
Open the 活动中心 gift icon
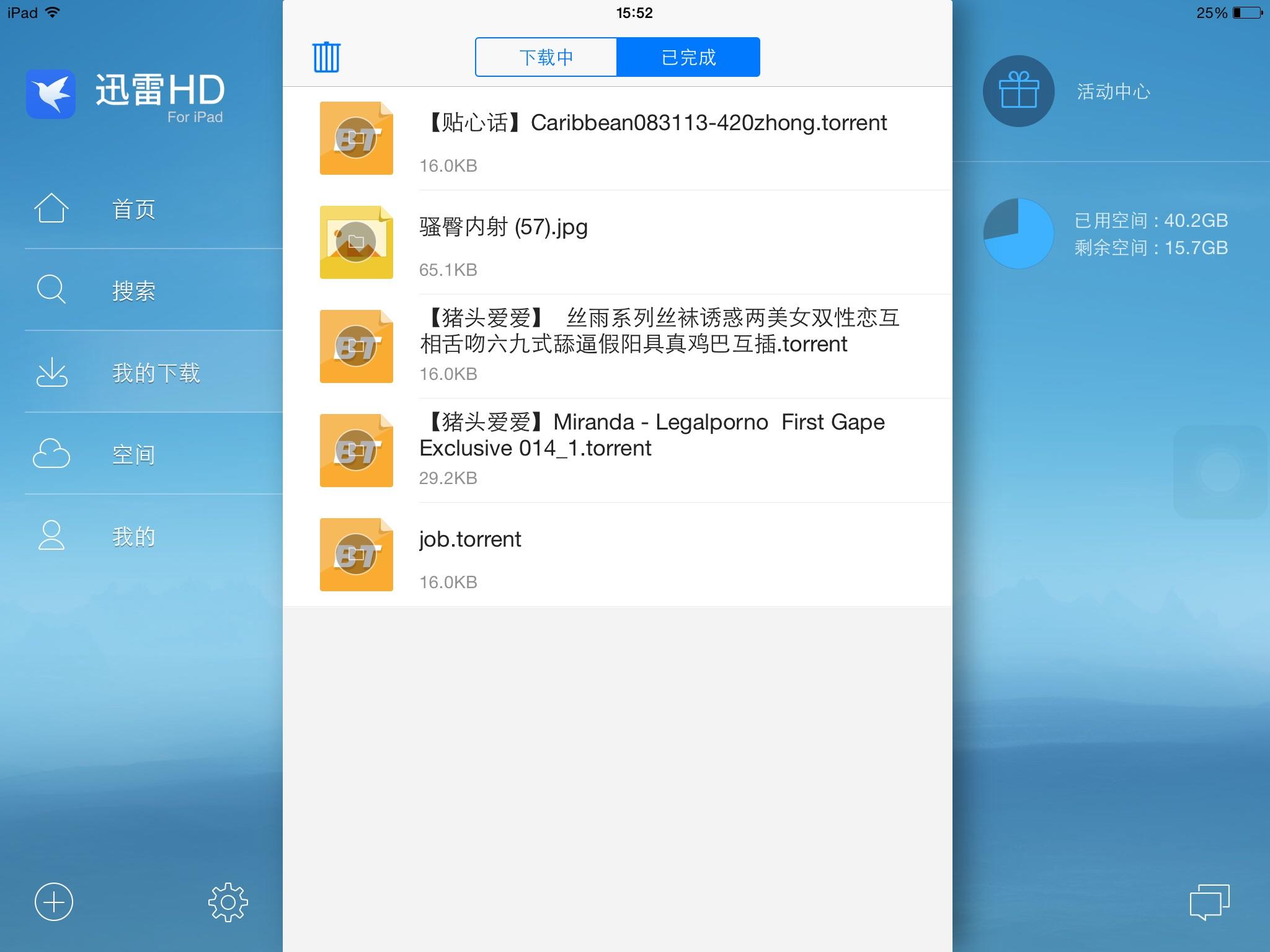tap(1018, 91)
